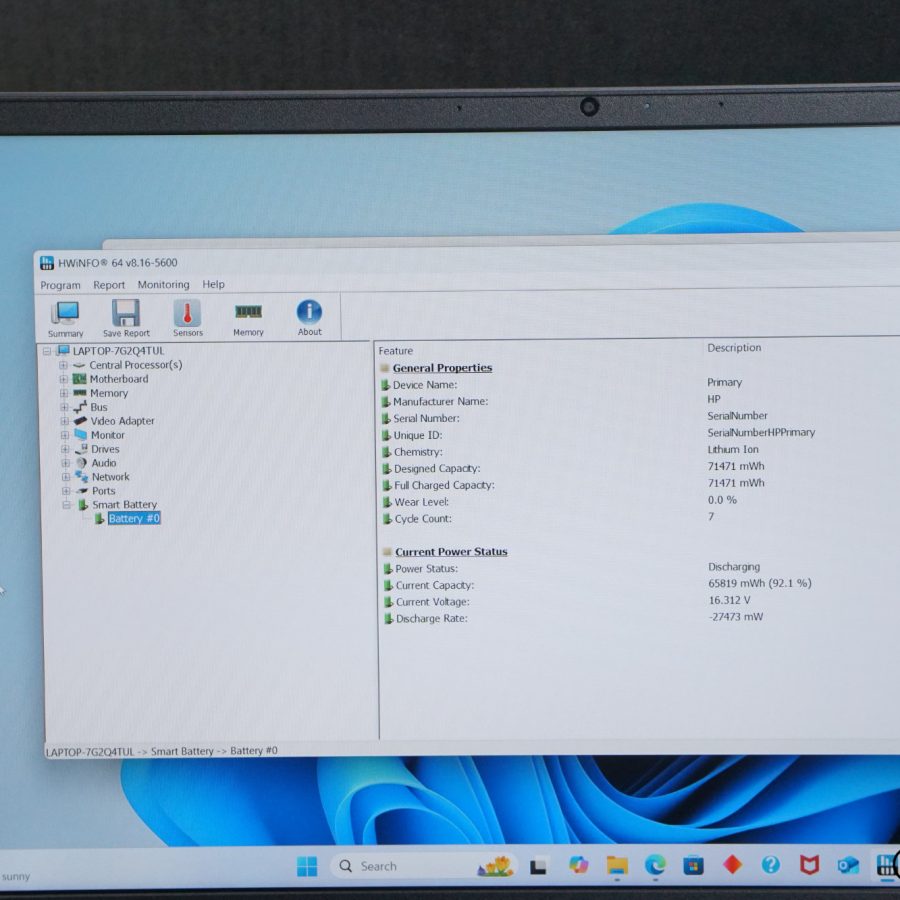The height and width of the screenshot is (900, 900).
Task: Click the About info icon
Action: click(x=309, y=317)
